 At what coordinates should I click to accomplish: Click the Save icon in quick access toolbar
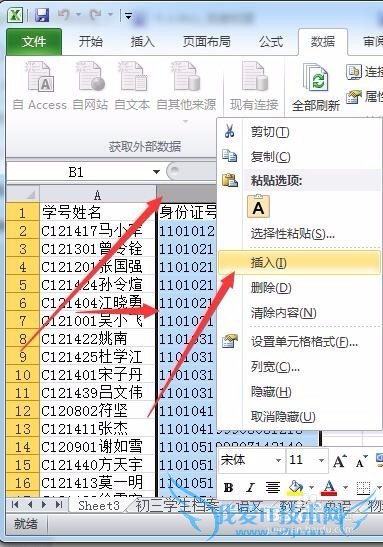[x=42, y=15]
